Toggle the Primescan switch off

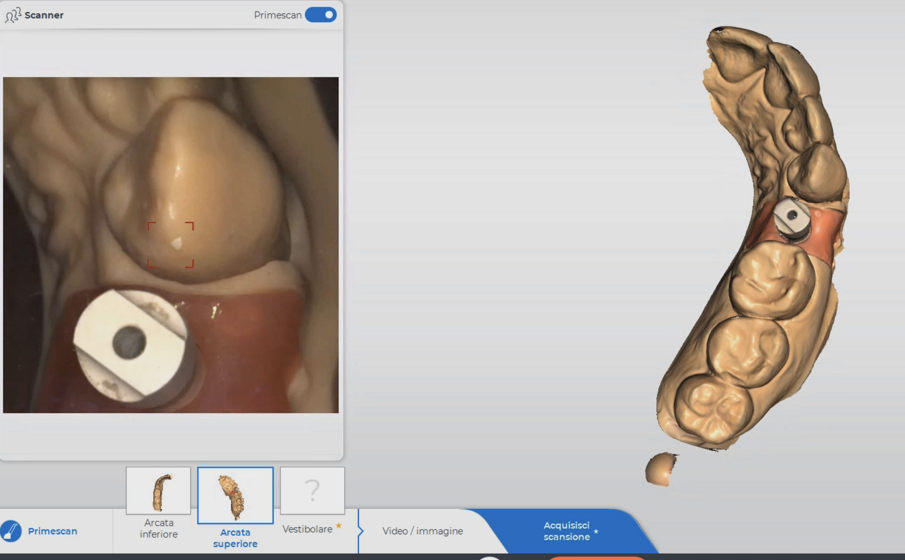pos(320,15)
